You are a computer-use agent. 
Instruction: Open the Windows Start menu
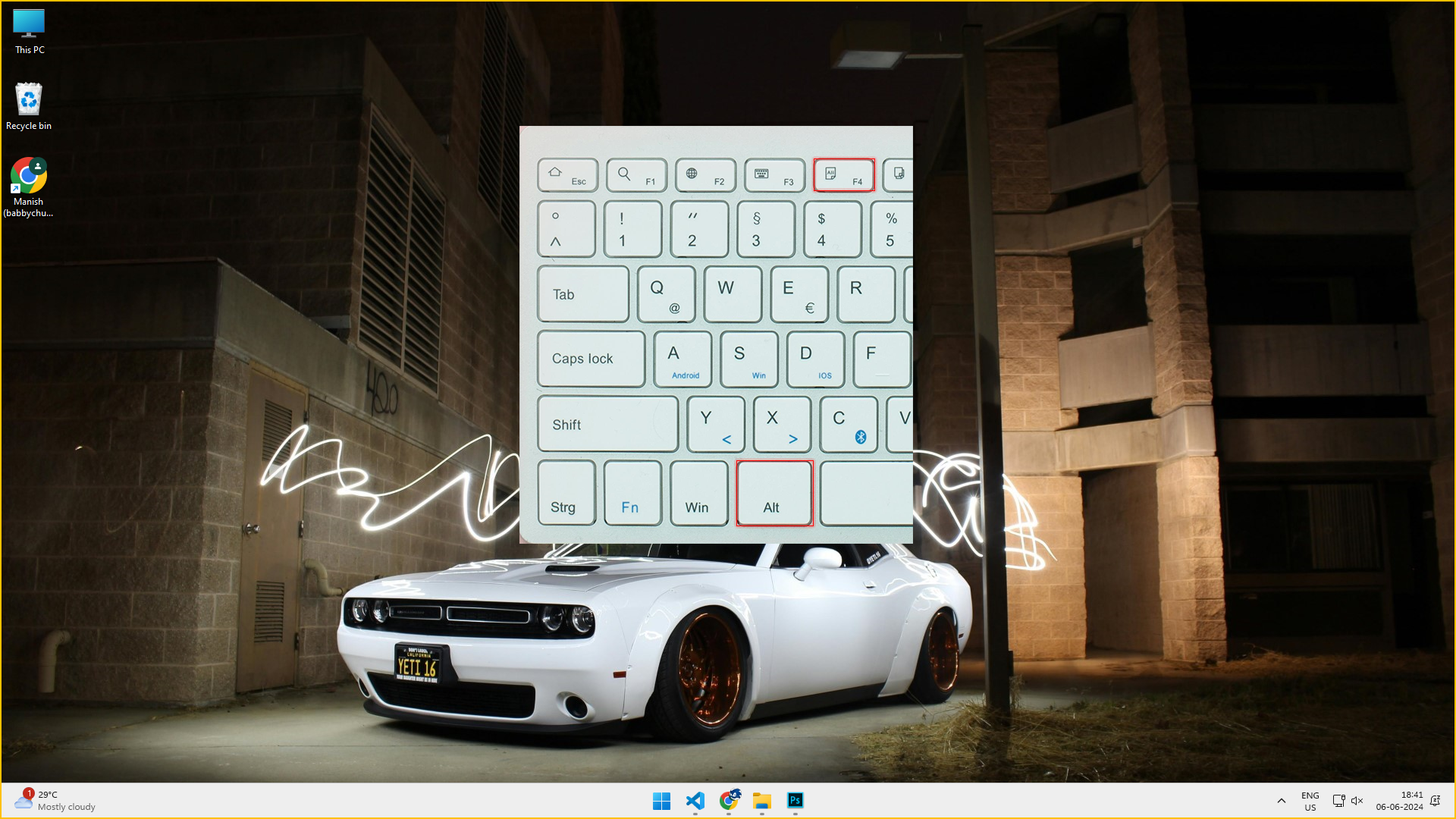pos(661,801)
